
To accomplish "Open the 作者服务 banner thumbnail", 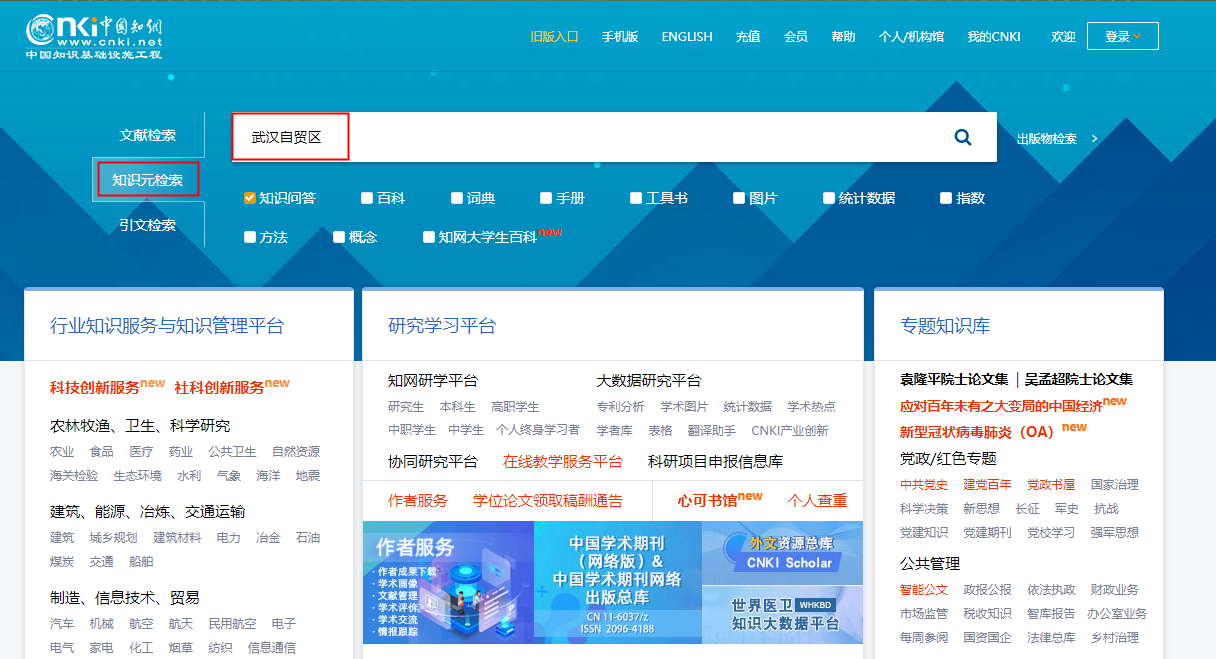I will pyautogui.click(x=448, y=583).
